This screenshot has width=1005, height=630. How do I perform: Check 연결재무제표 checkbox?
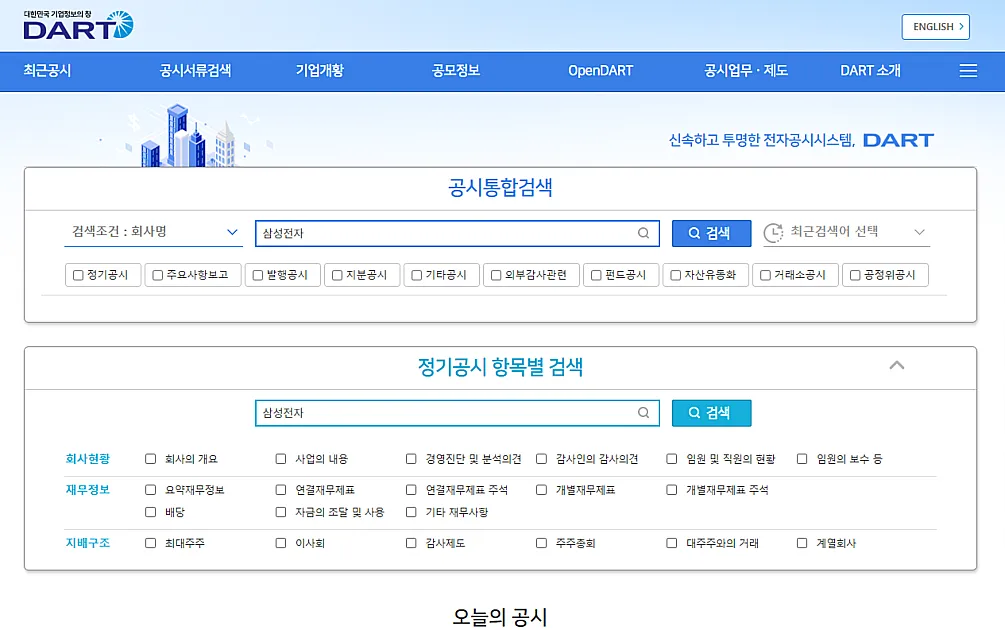[281, 490]
